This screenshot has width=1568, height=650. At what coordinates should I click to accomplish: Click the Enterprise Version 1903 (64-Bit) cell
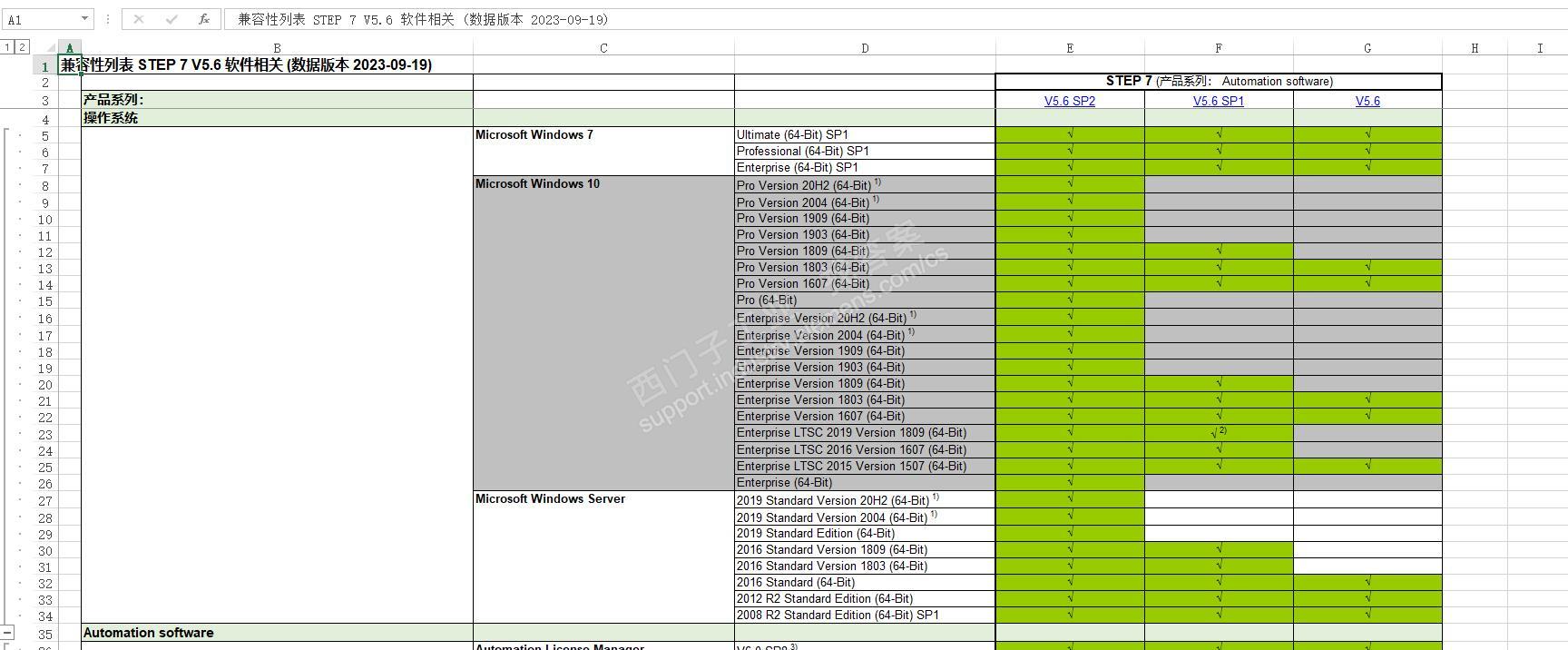(865, 368)
